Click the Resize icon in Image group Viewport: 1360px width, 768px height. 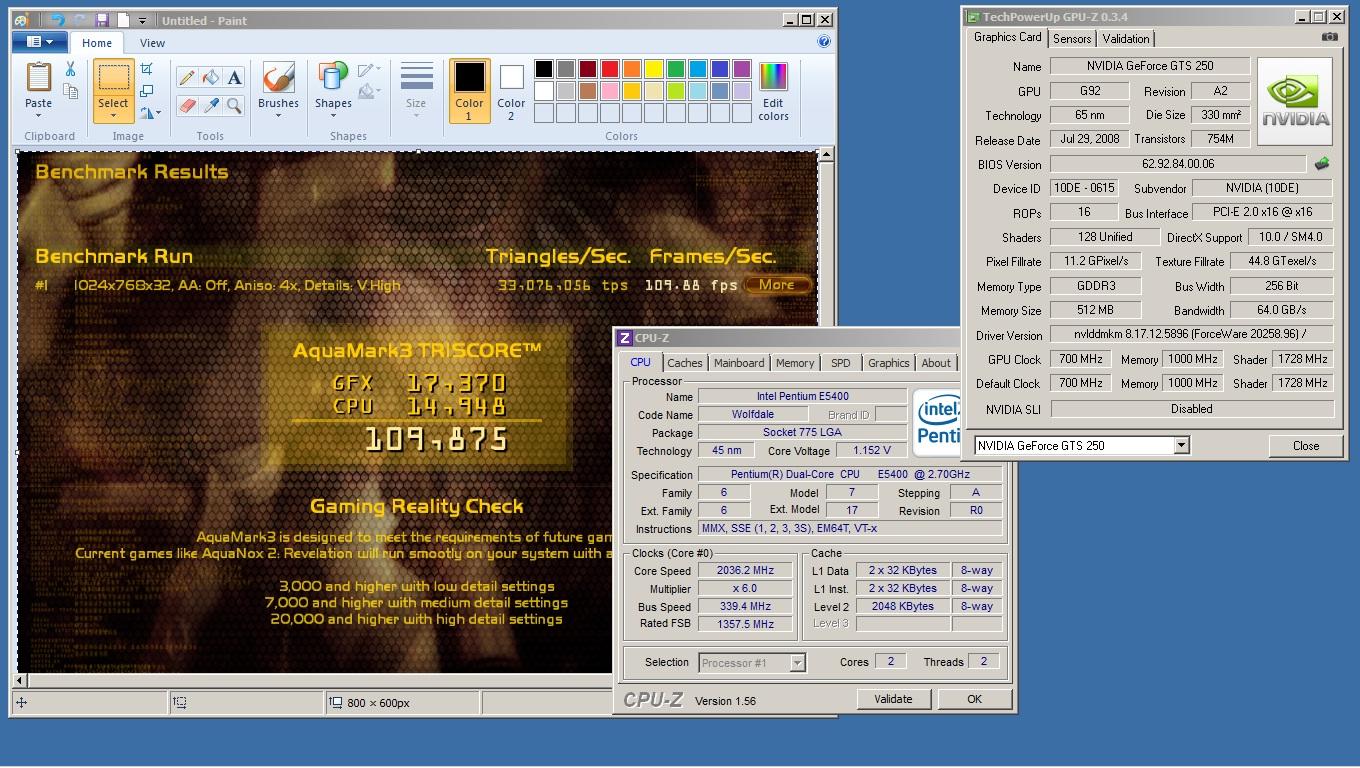[147, 91]
